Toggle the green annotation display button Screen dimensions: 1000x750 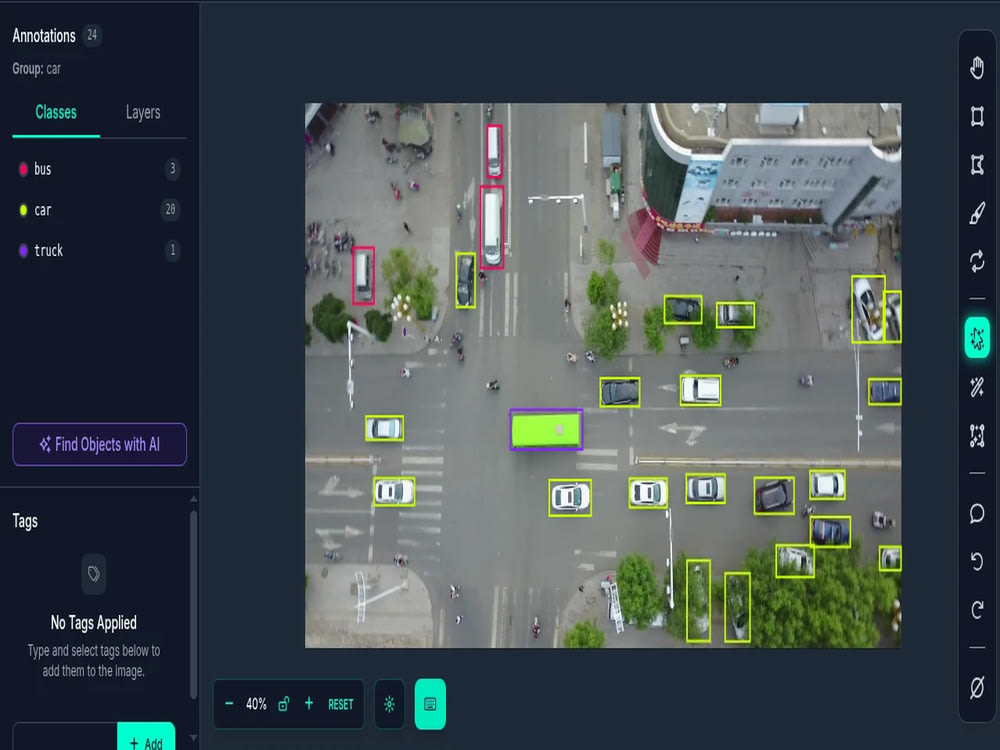pyautogui.click(x=430, y=704)
